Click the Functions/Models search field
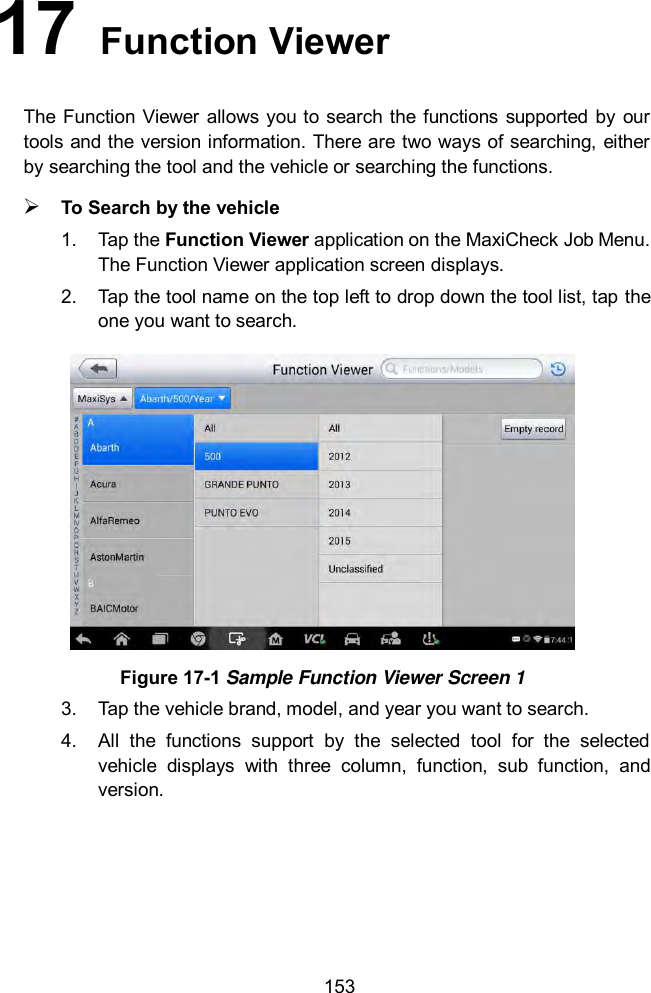651x993 pixels. tap(462, 369)
